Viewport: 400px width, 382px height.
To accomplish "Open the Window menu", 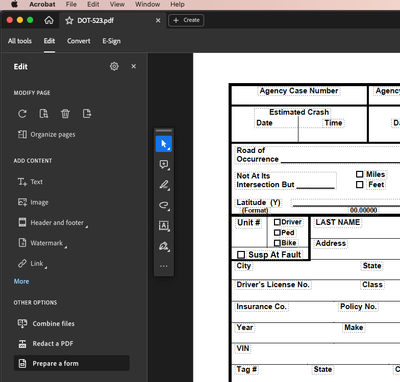I will 147,4.
